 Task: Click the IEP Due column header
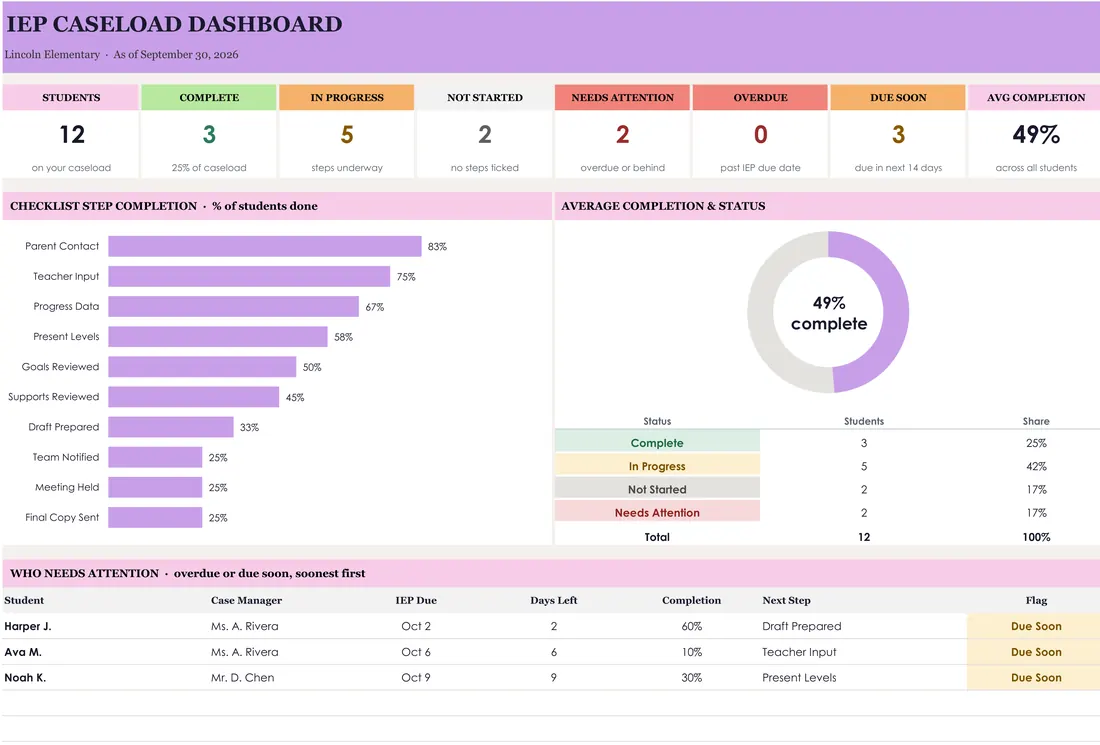[416, 600]
